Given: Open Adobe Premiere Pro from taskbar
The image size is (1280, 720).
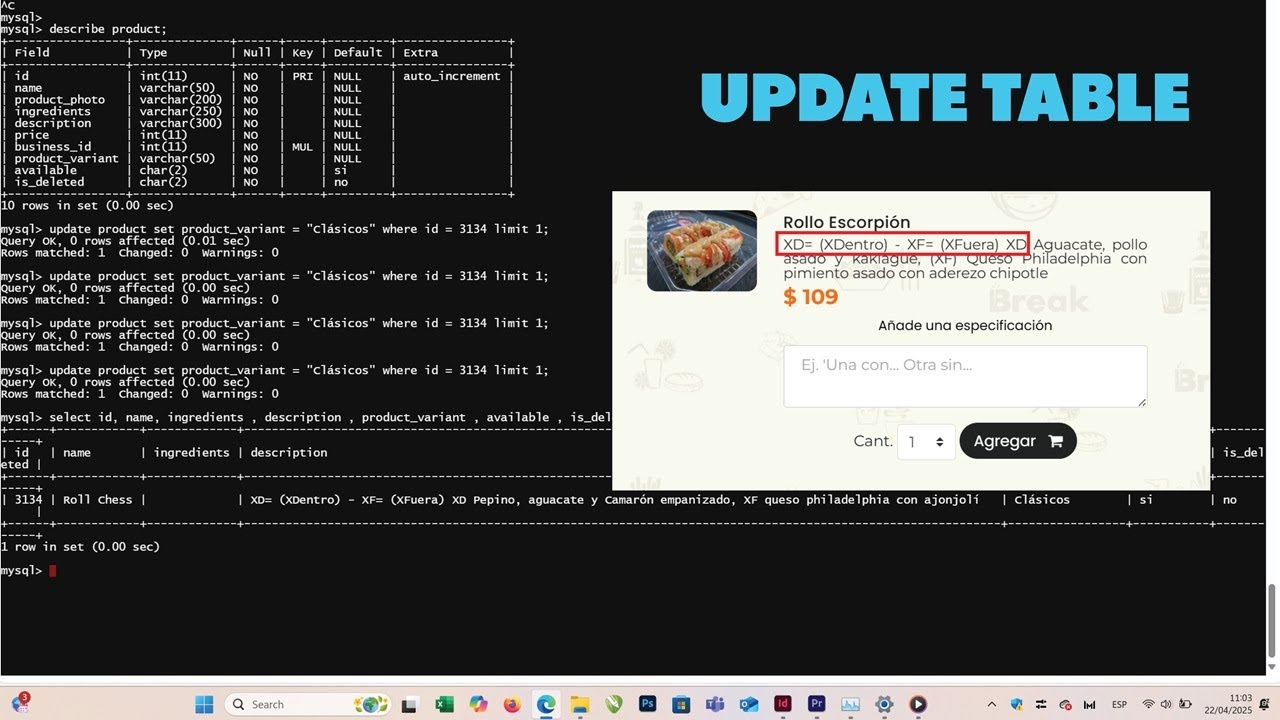Looking at the screenshot, I should click(x=817, y=704).
